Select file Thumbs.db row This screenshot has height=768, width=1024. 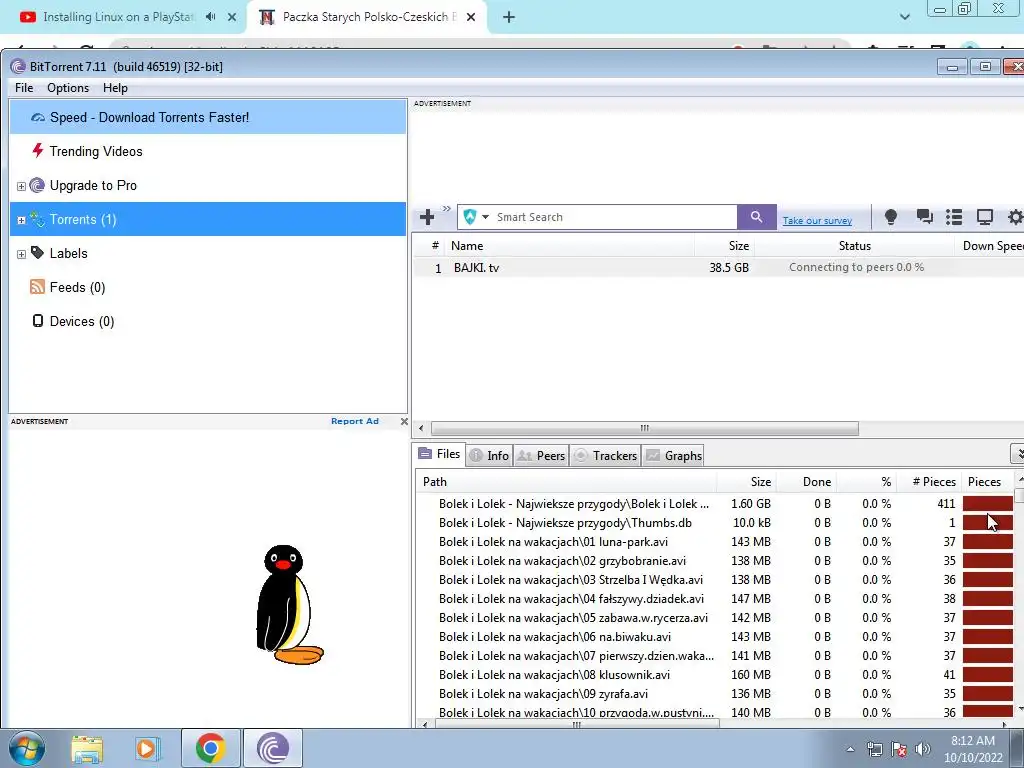coord(715,523)
